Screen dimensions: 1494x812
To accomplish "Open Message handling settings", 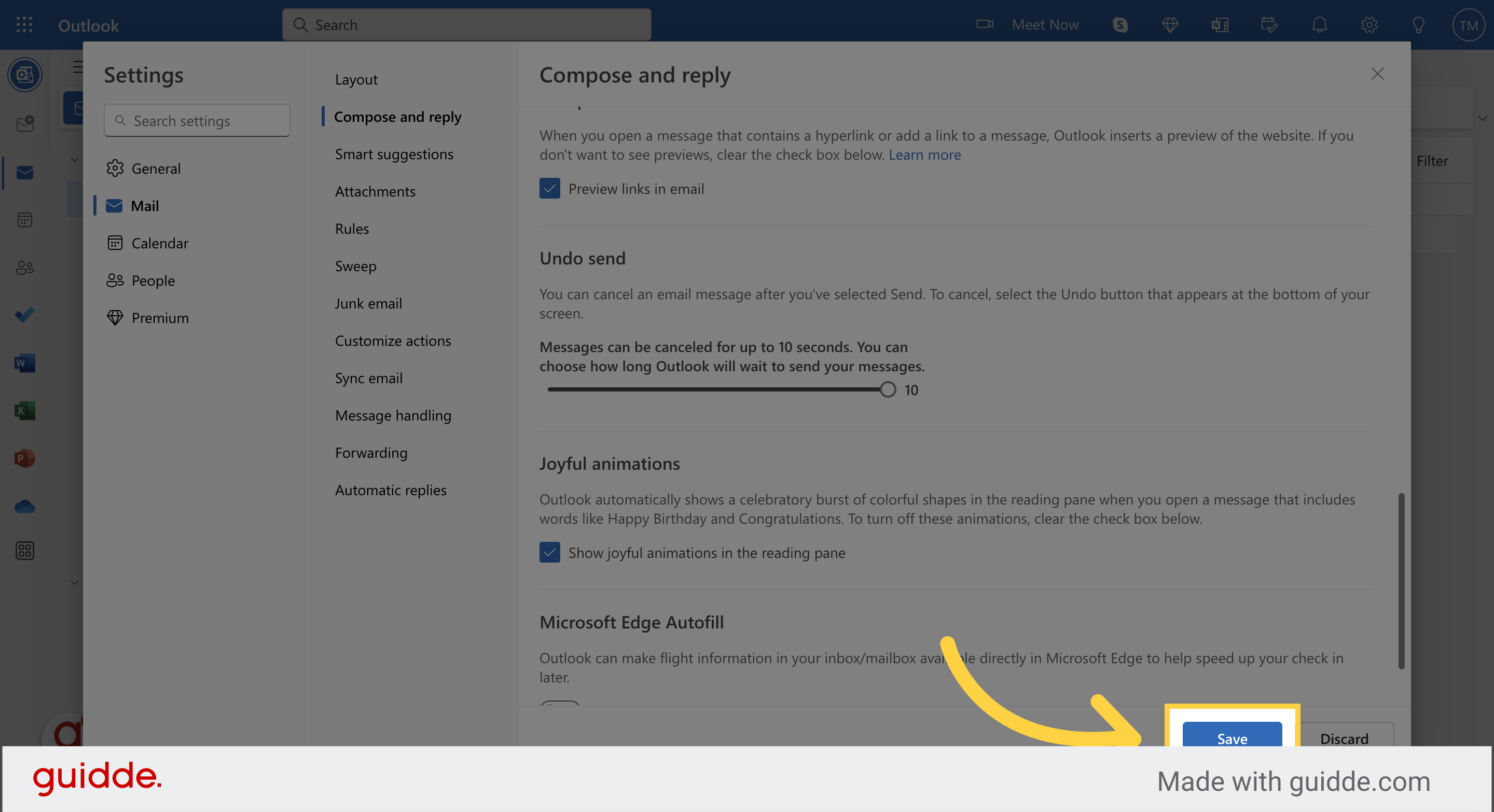I will point(393,415).
